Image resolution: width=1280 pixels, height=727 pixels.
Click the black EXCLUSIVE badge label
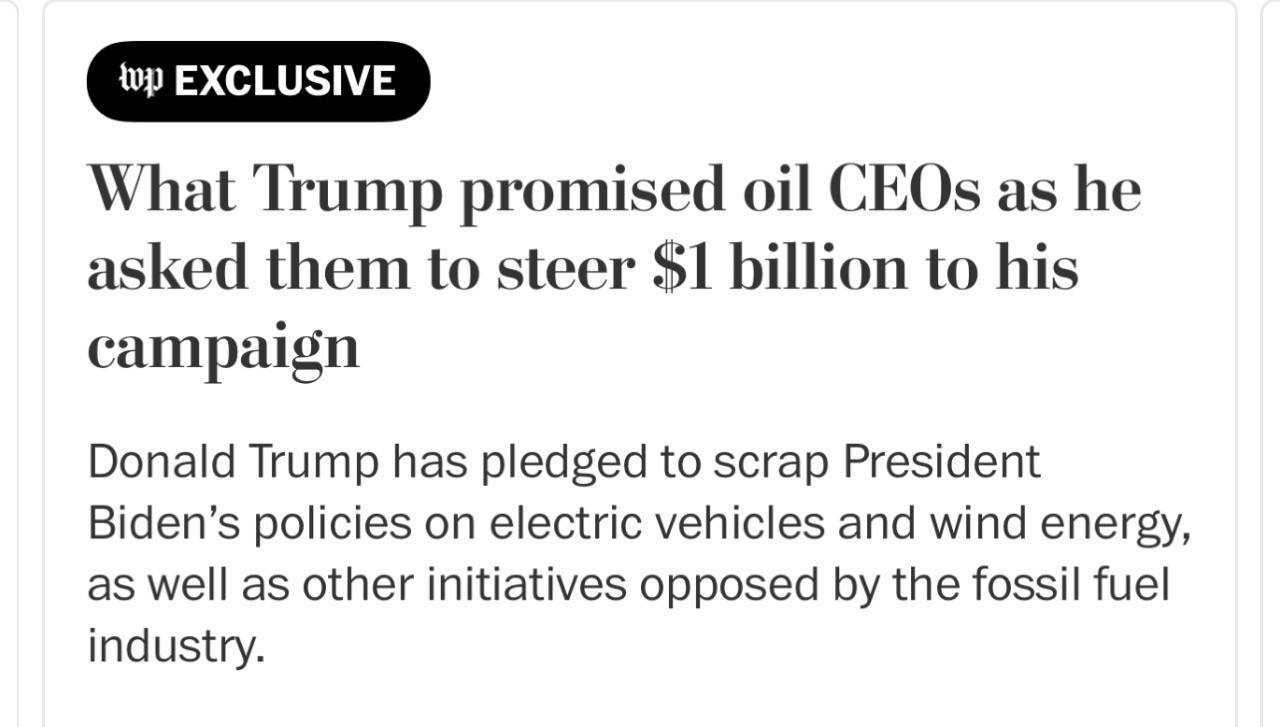click(x=258, y=81)
